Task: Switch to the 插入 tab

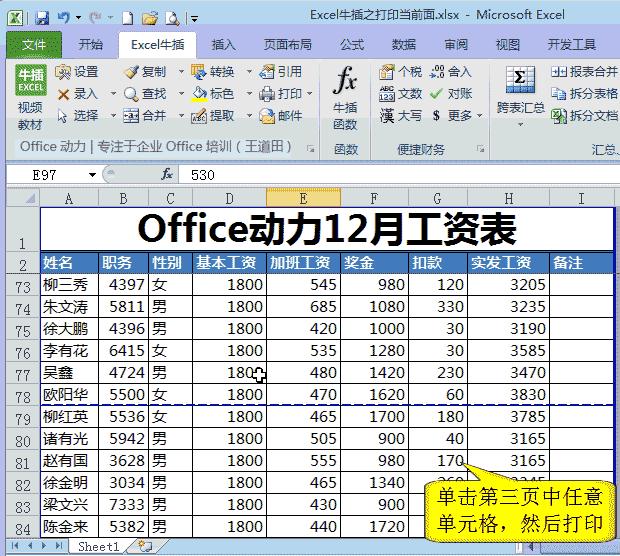Action: click(x=224, y=45)
